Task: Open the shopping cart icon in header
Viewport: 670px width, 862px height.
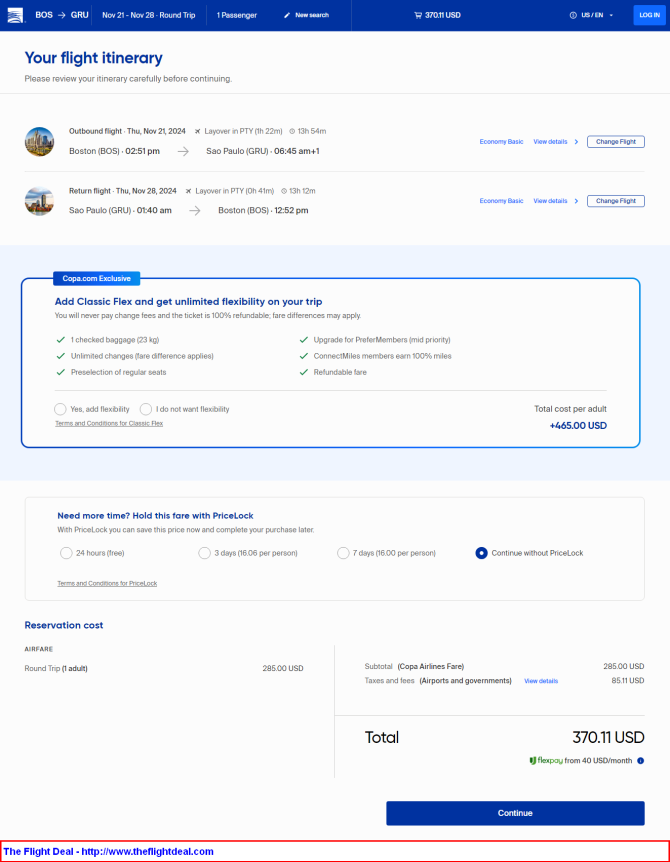Action: tap(418, 15)
